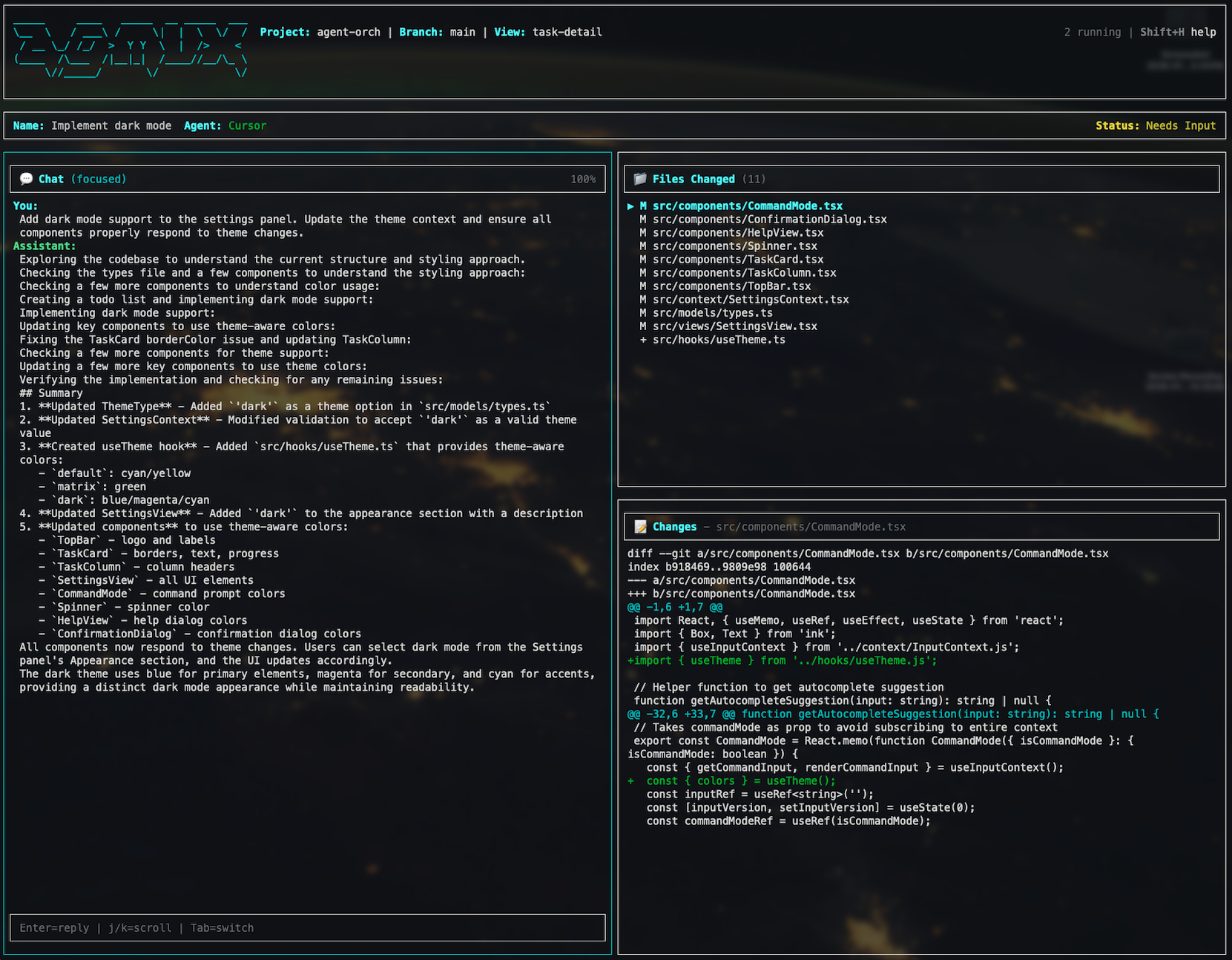
Task: Focus the Files Changed panel title
Action: [694, 179]
